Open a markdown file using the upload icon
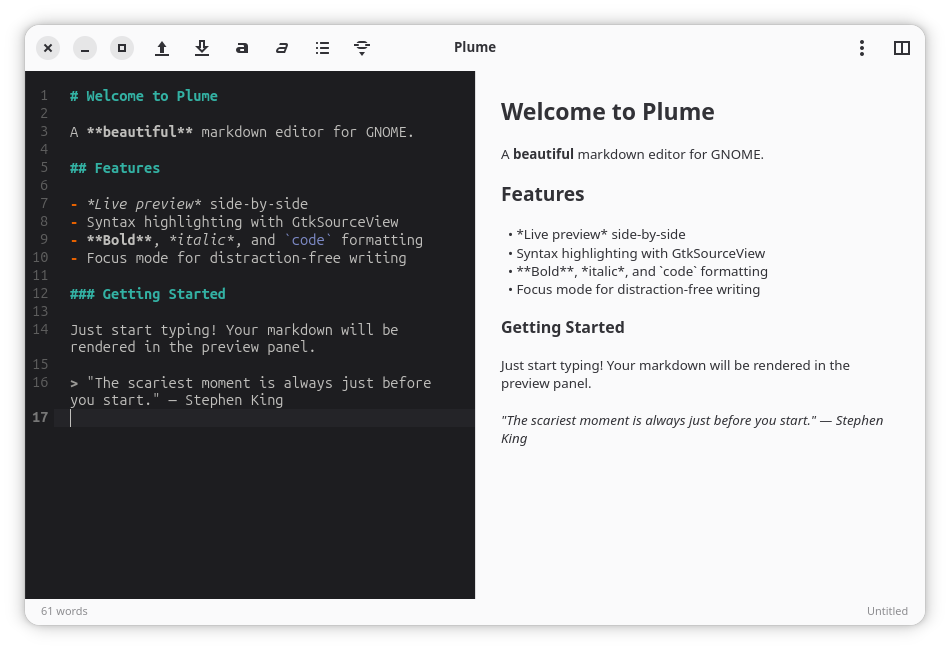 coord(161,47)
